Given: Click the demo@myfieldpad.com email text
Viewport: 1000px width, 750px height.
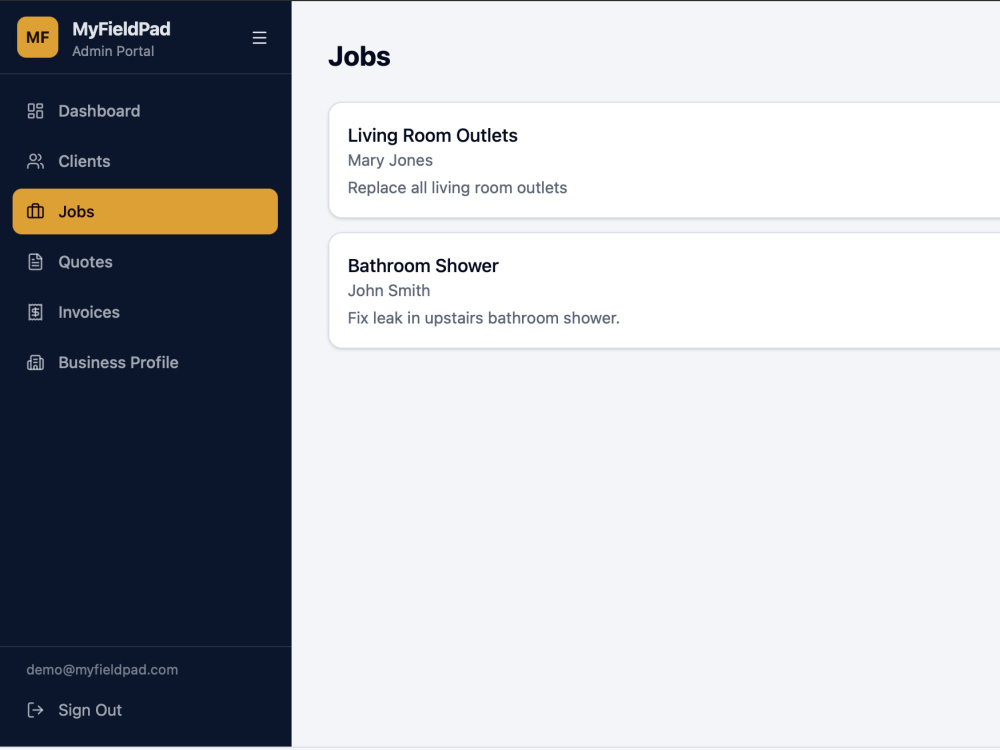Looking at the screenshot, I should tap(102, 670).
